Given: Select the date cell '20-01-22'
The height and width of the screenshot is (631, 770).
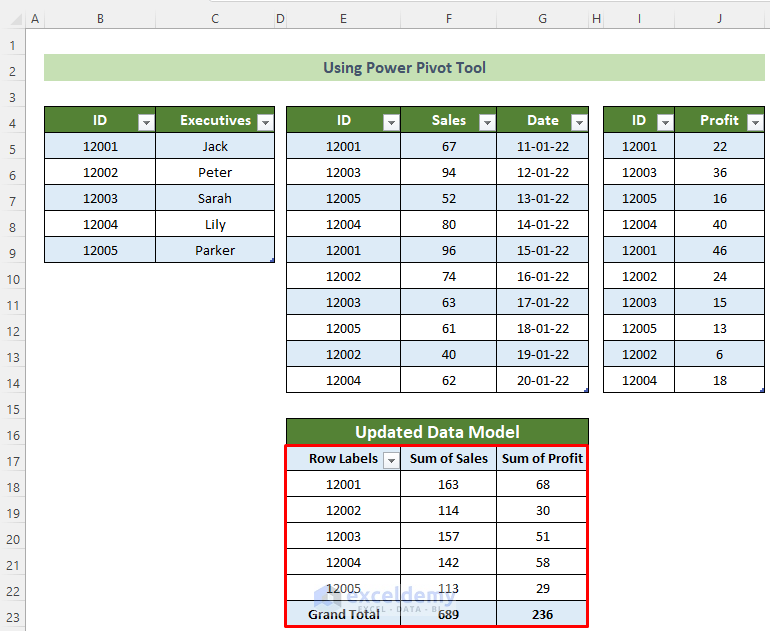Looking at the screenshot, I should click(x=543, y=381).
